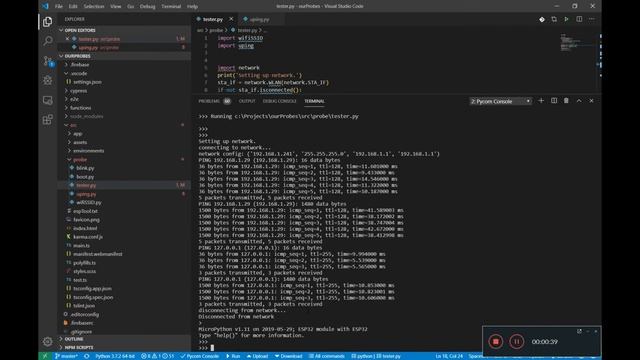
Task: Close the terminal panel with X
Action: coord(591,101)
